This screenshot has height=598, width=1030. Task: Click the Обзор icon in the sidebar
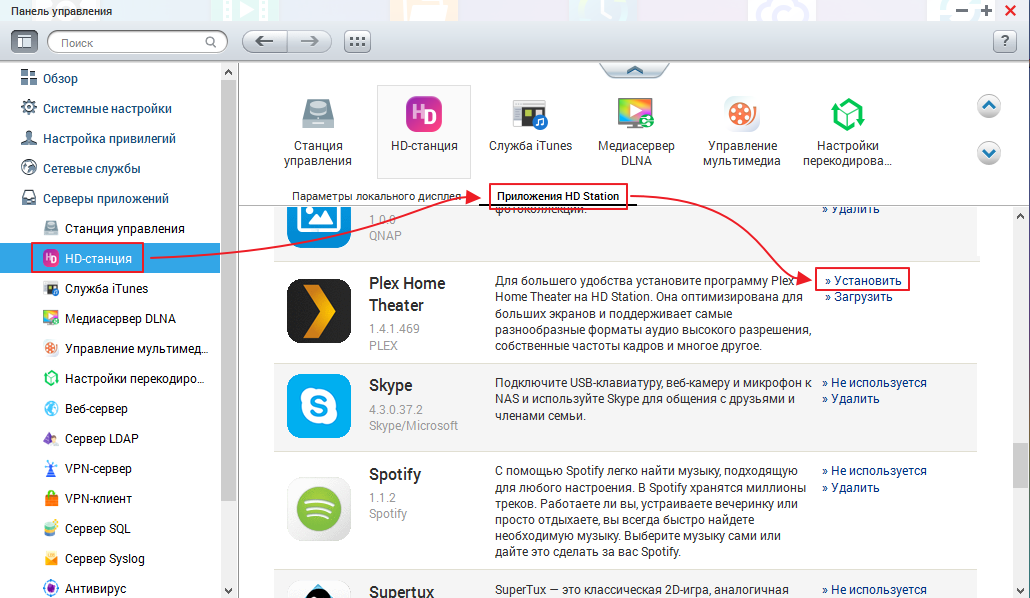[28, 78]
